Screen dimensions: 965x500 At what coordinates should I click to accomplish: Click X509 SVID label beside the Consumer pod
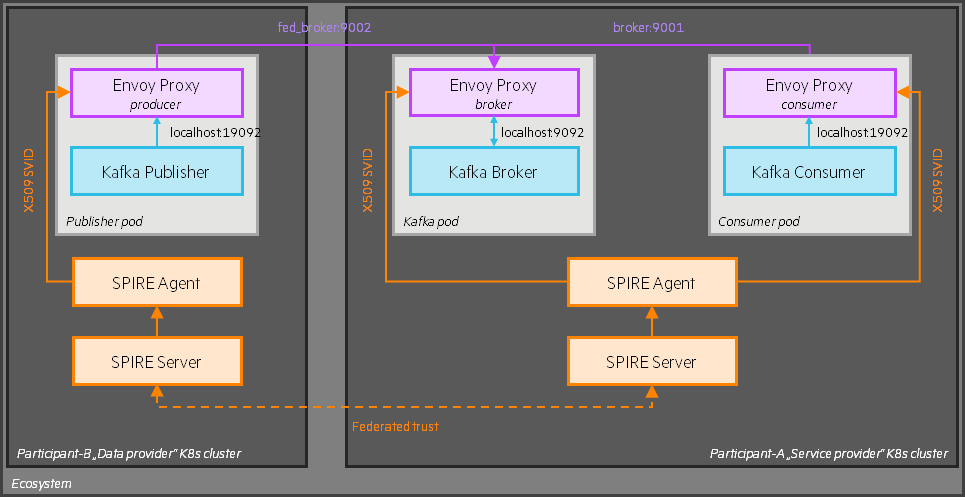click(937, 180)
